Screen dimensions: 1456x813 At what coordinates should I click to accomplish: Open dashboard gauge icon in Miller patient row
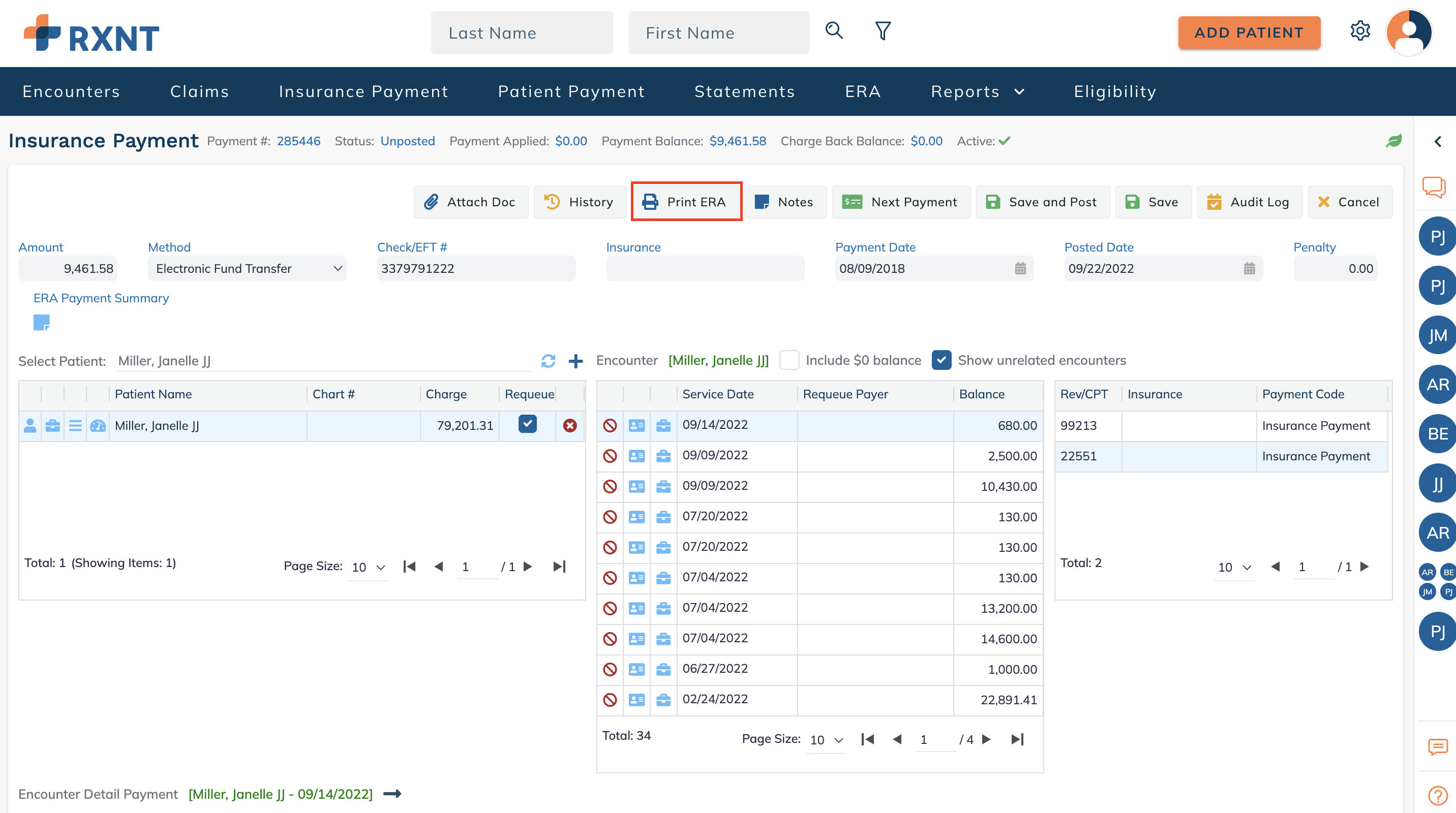click(x=98, y=426)
